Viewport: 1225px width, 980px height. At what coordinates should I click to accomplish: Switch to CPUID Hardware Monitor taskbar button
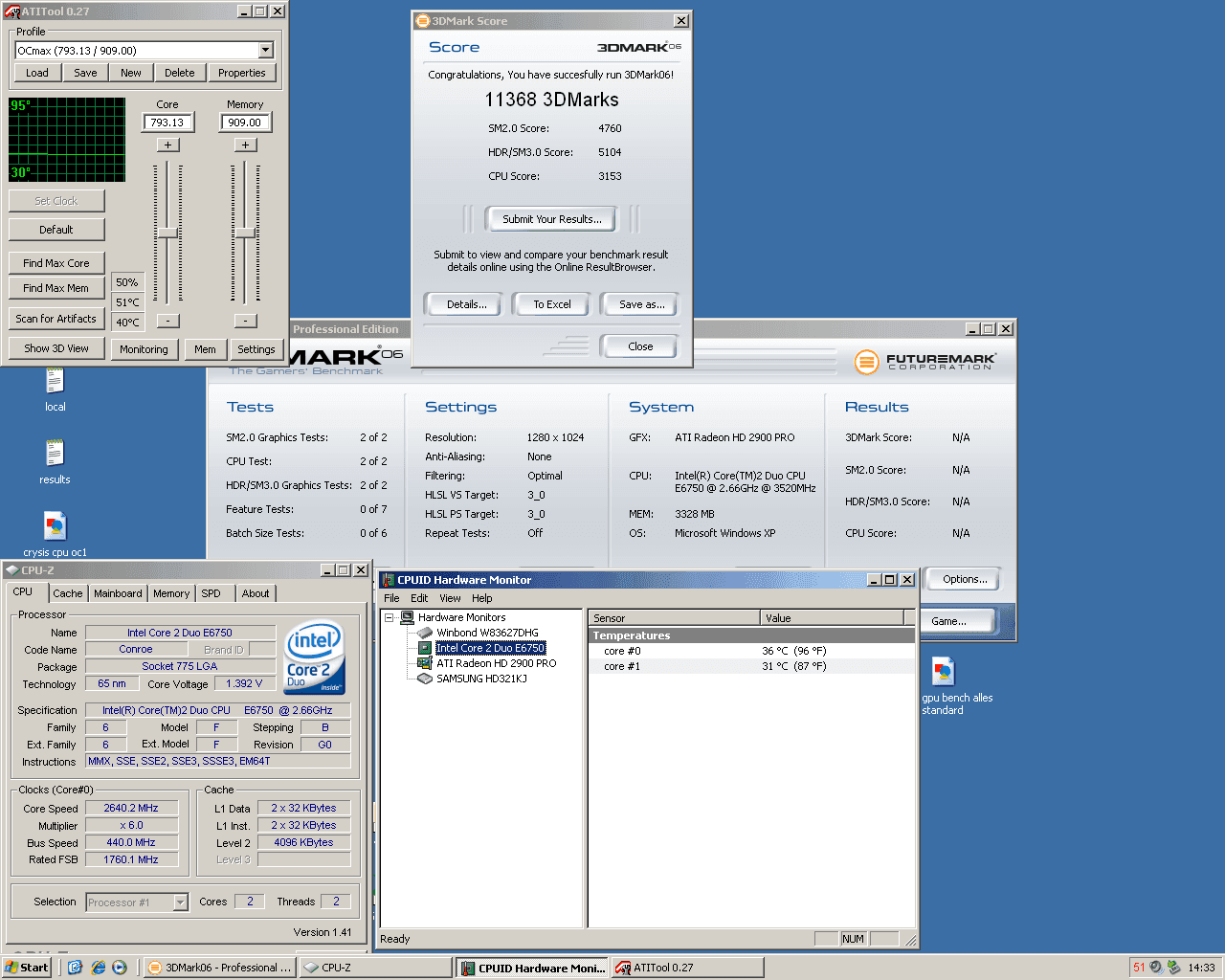pos(532,968)
